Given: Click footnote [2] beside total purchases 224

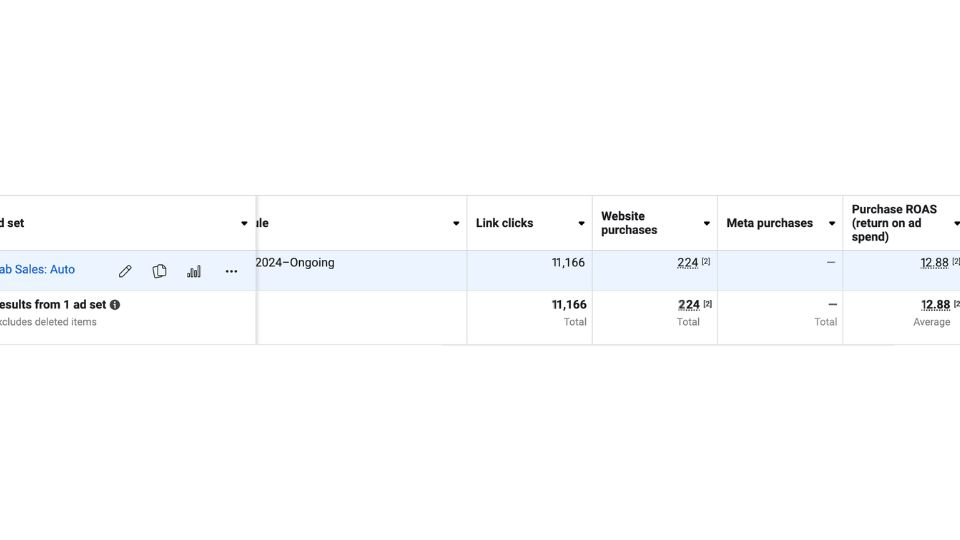Looking at the screenshot, I should 707,304.
